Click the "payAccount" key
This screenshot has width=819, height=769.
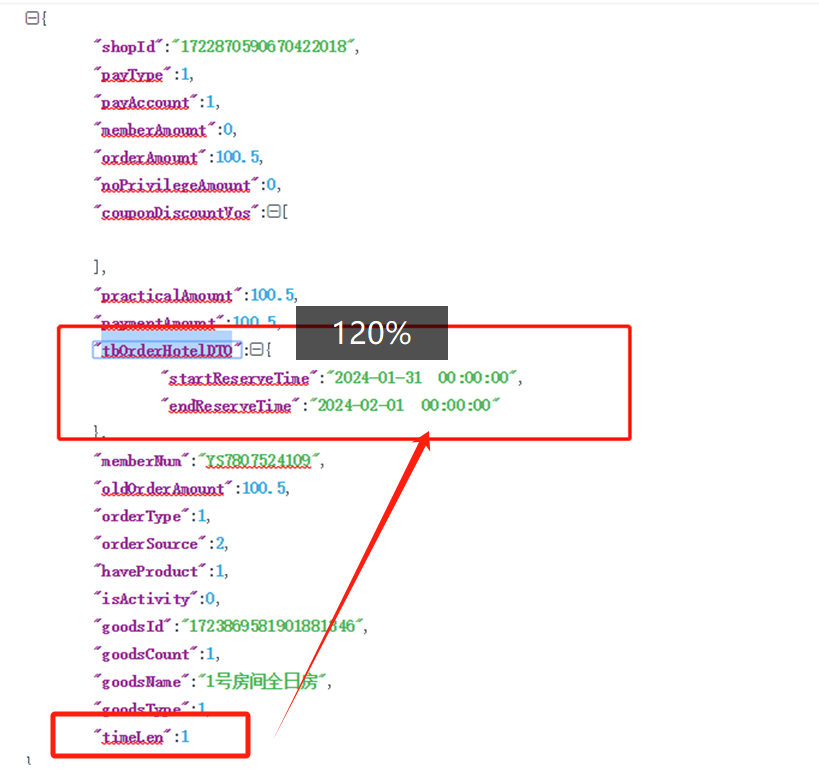[146, 102]
